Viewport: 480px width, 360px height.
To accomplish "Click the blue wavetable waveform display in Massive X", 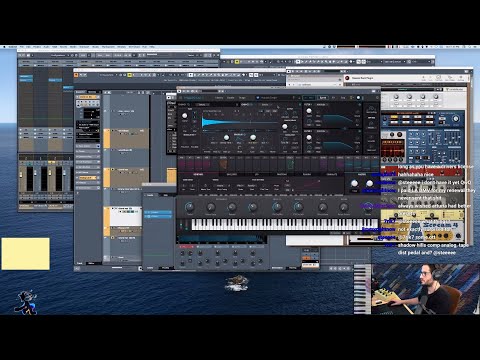I will [240, 122].
